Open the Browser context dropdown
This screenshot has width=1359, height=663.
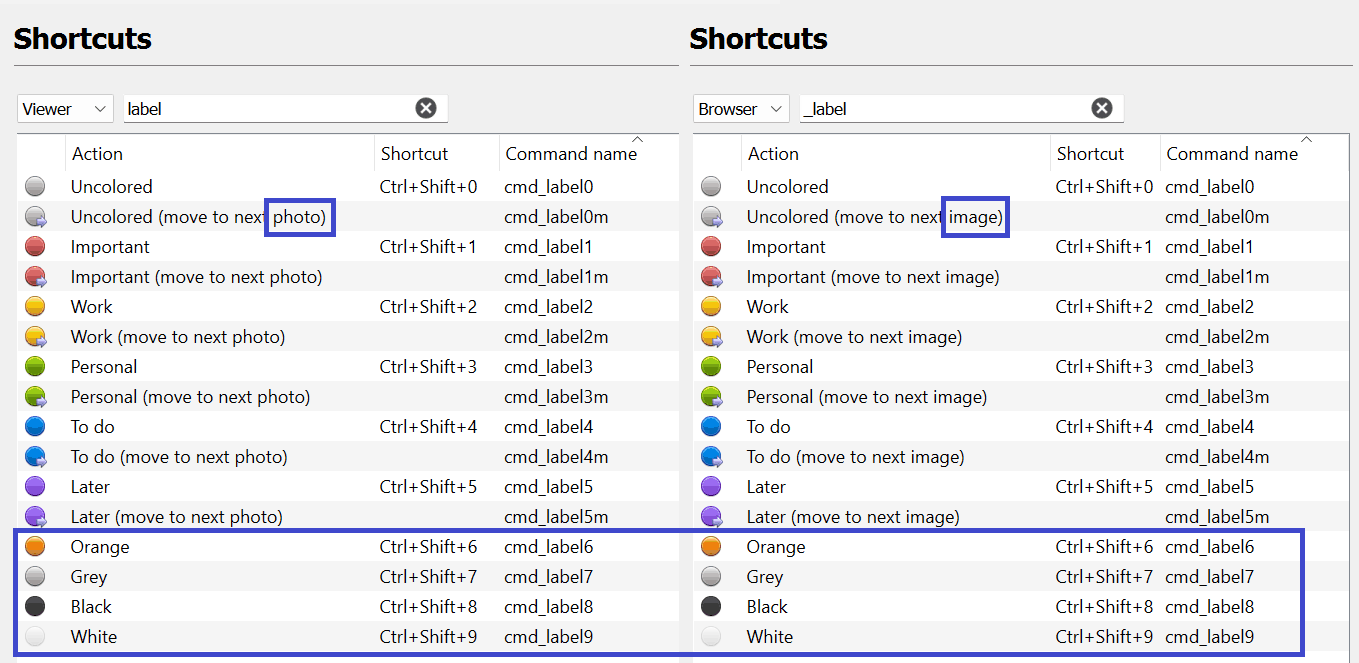[741, 109]
